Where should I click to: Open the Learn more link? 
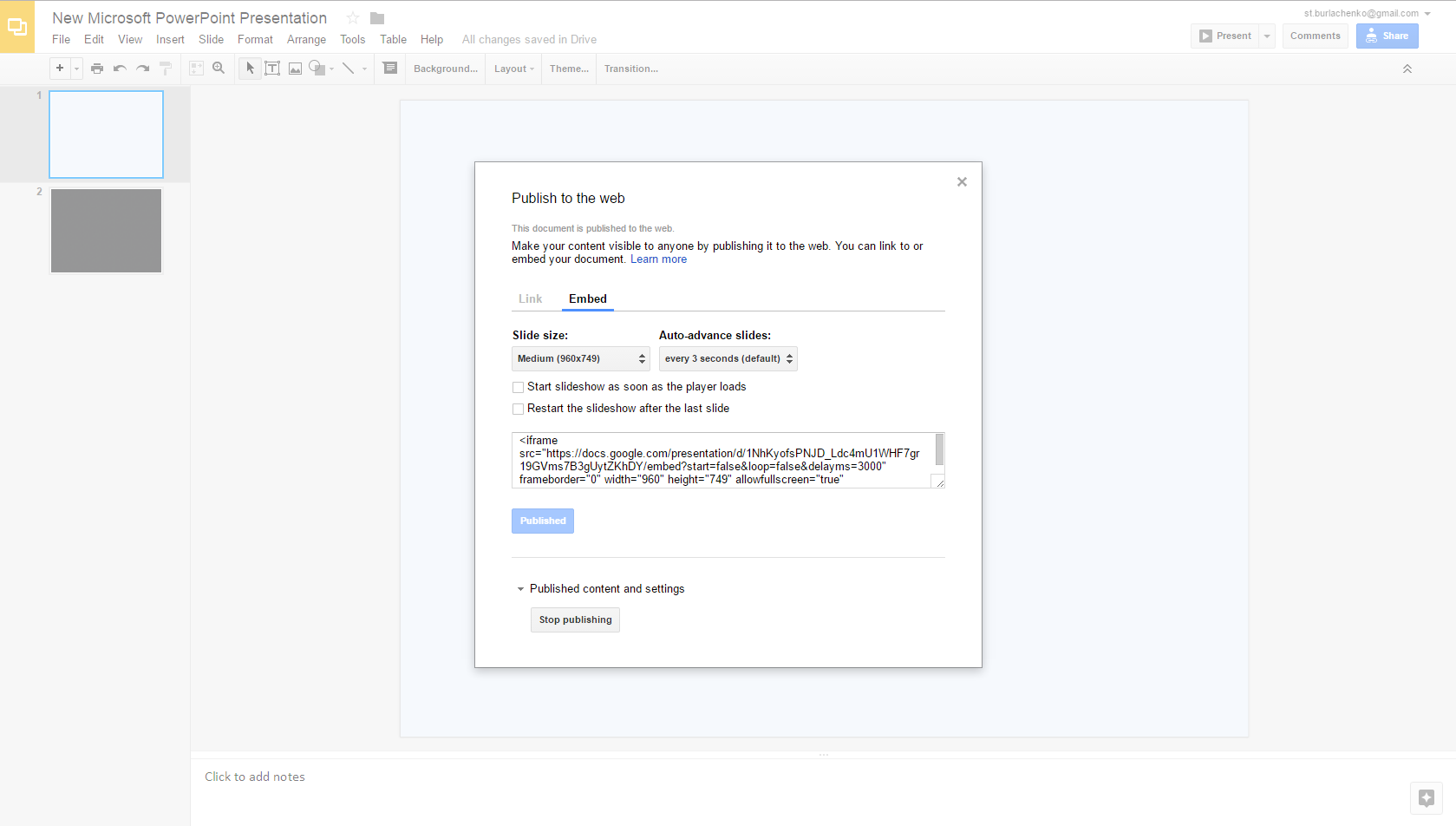pyautogui.click(x=658, y=259)
